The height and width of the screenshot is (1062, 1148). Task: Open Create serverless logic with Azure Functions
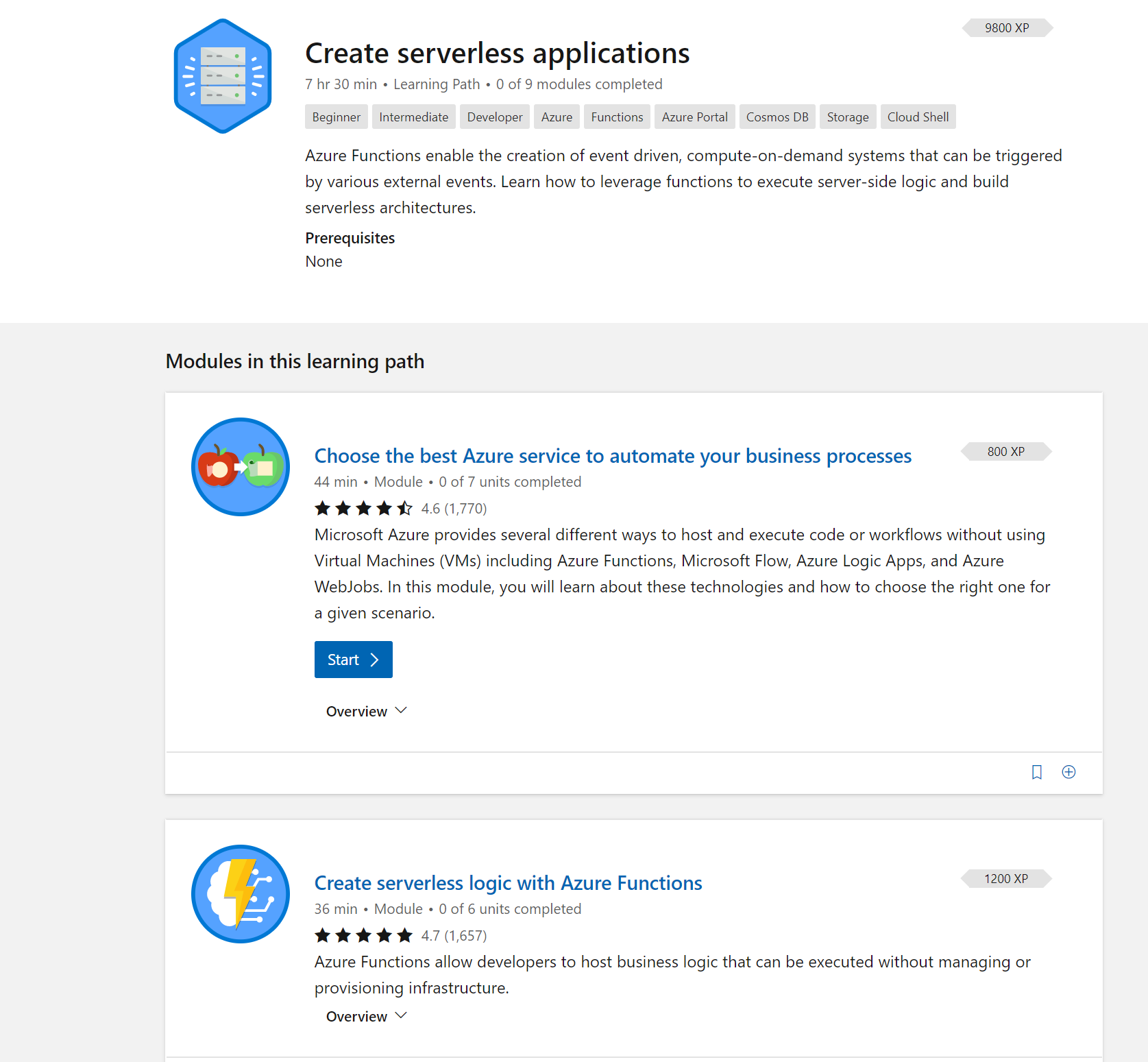(x=508, y=883)
